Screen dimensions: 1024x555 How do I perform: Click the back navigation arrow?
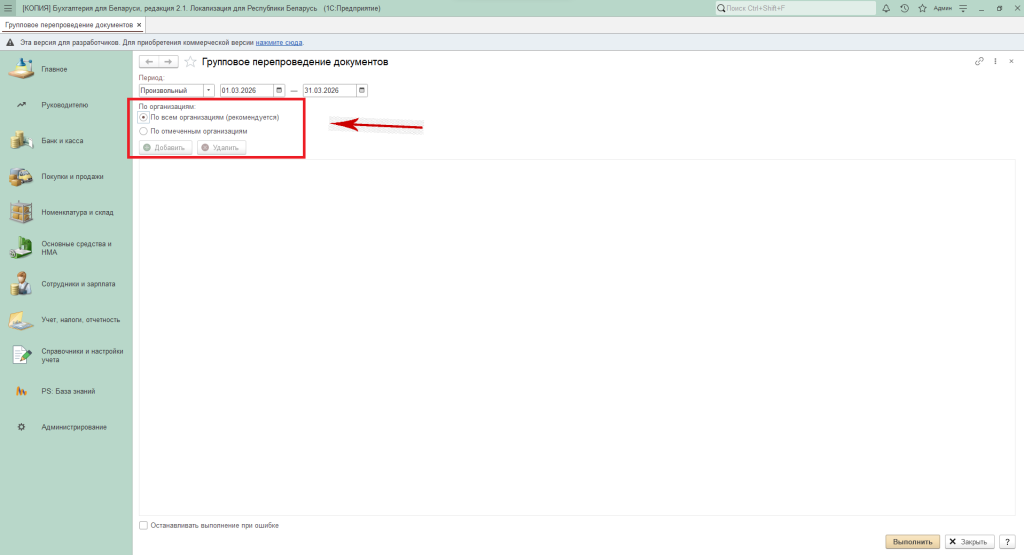[x=150, y=62]
